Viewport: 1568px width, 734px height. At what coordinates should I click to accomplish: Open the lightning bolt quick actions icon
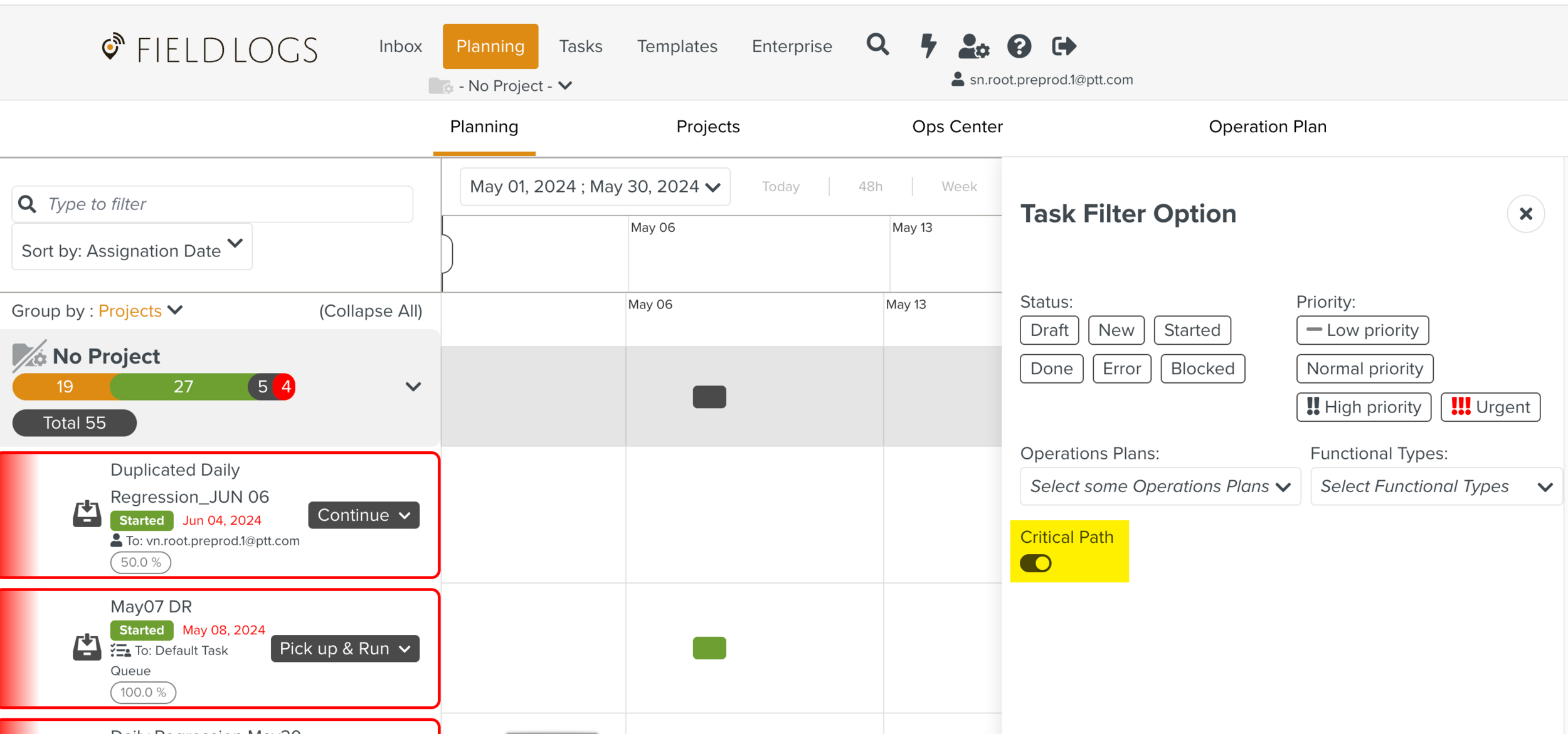click(x=928, y=46)
